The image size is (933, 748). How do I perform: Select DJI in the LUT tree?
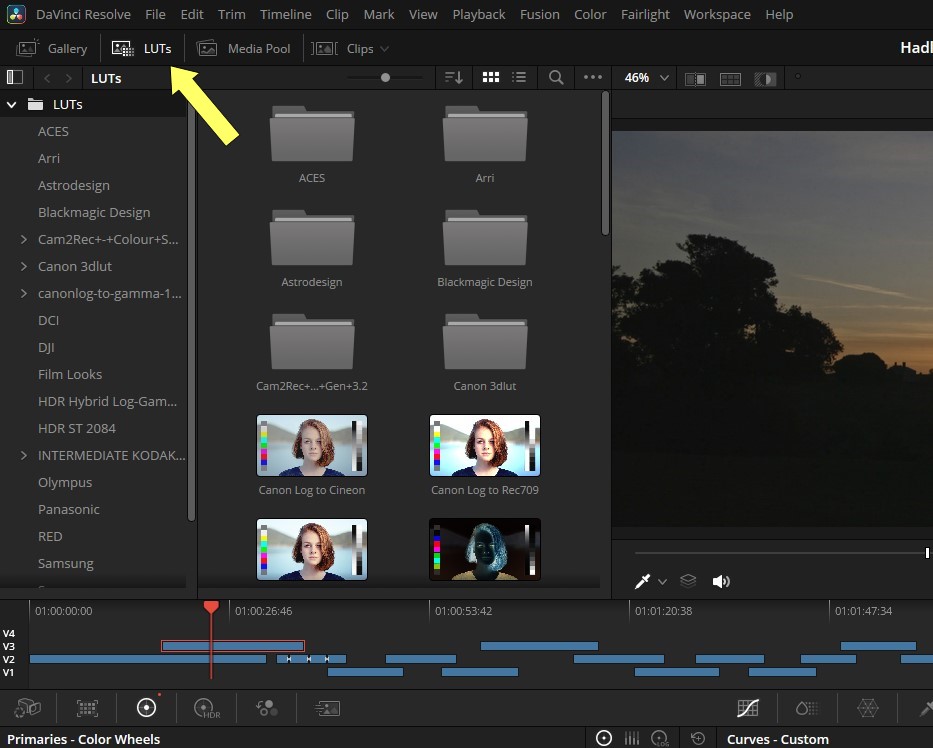[x=46, y=348]
